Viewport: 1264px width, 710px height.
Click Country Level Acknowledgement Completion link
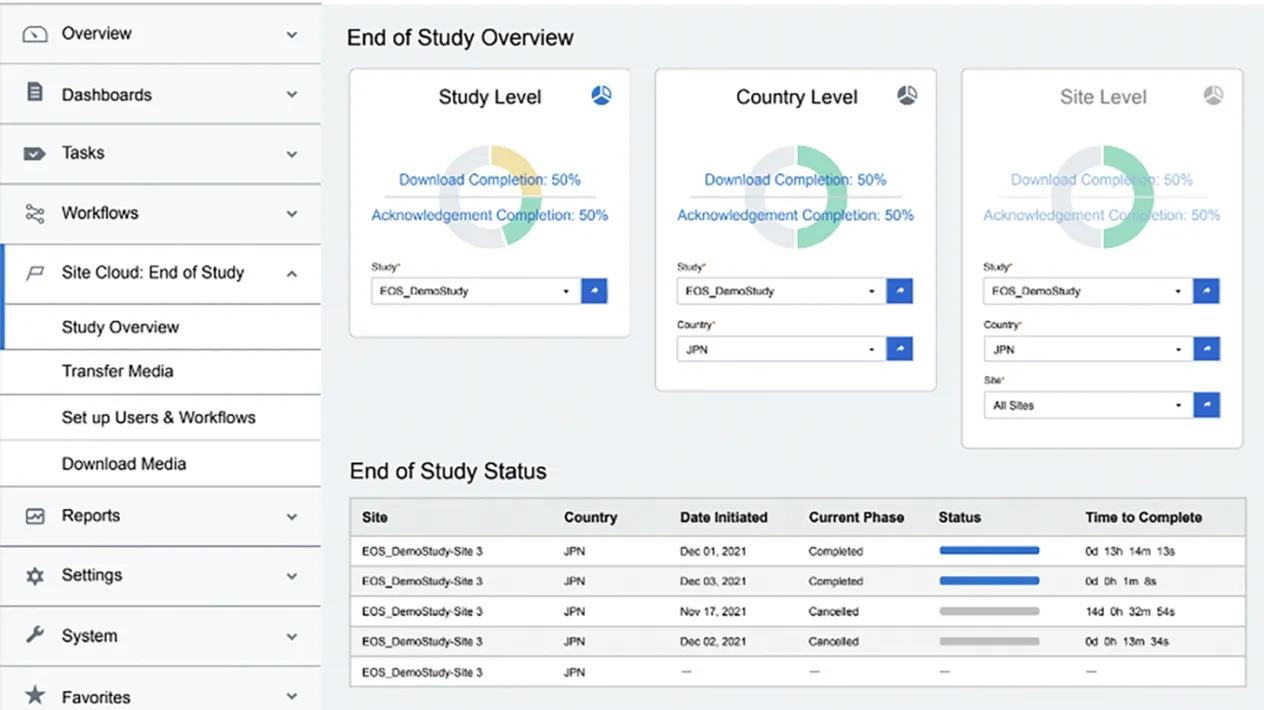click(795, 215)
